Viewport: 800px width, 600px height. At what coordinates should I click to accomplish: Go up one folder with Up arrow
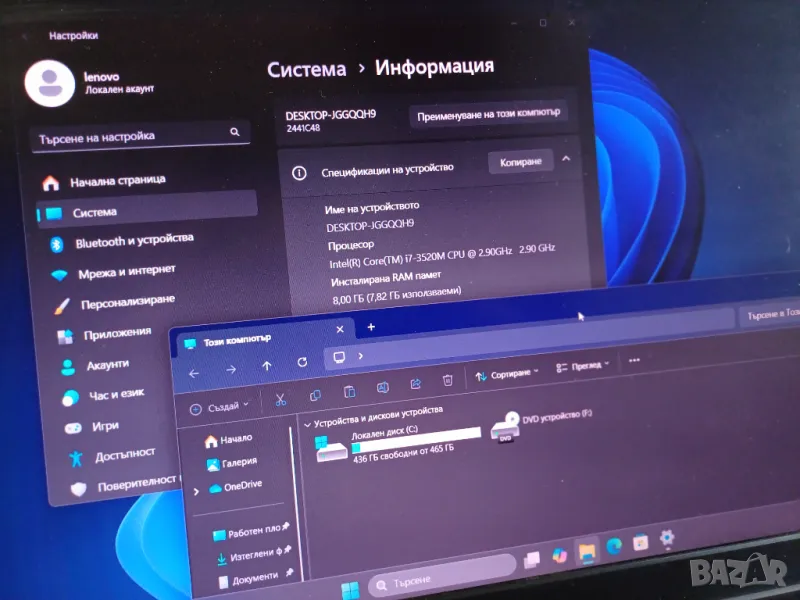pyautogui.click(x=266, y=366)
